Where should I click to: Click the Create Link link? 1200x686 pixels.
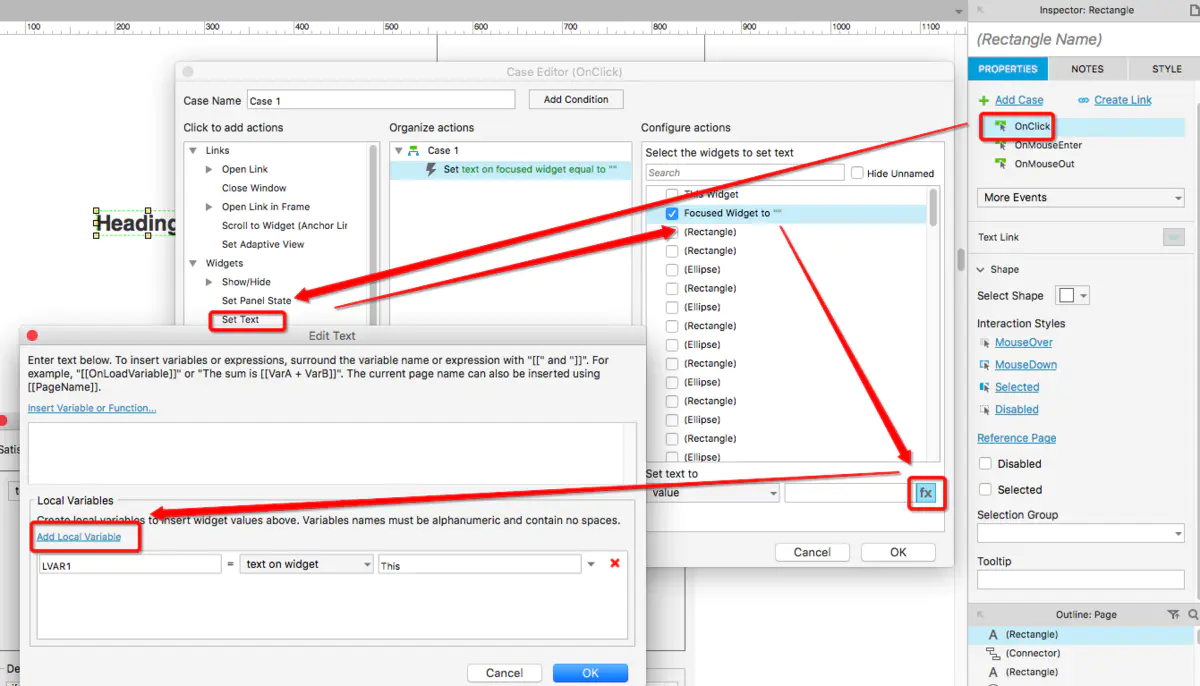point(1123,100)
